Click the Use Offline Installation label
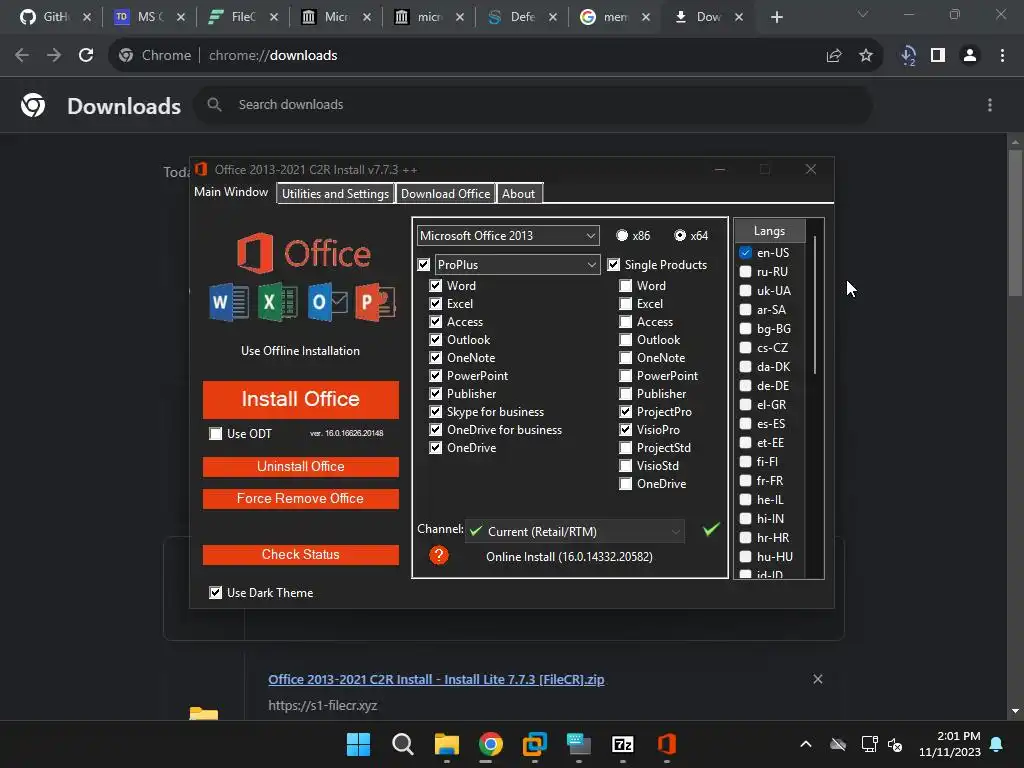 pos(300,351)
